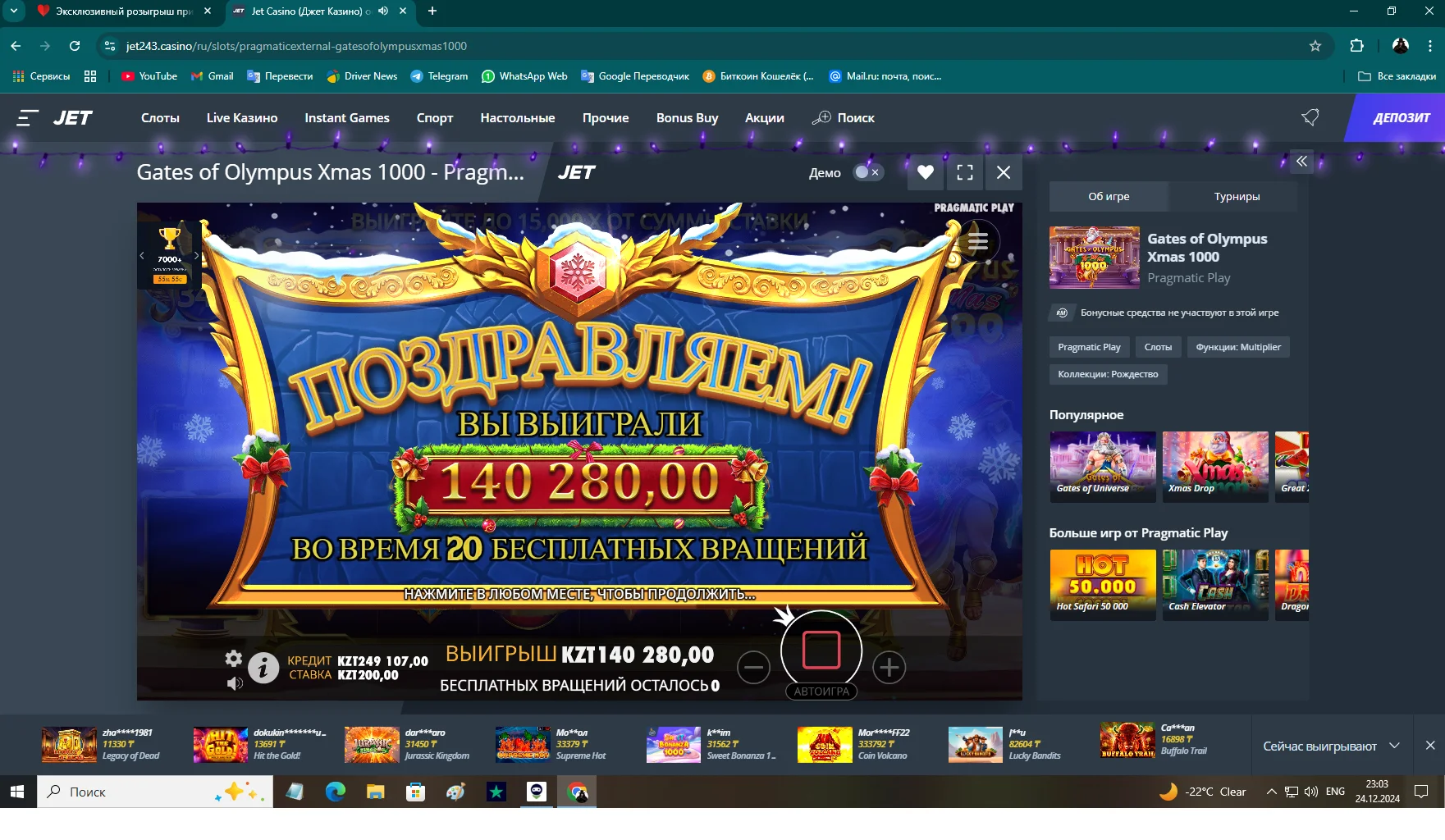Open the Настольные menu item
Screen dimensions: 1445x840
coord(518,118)
